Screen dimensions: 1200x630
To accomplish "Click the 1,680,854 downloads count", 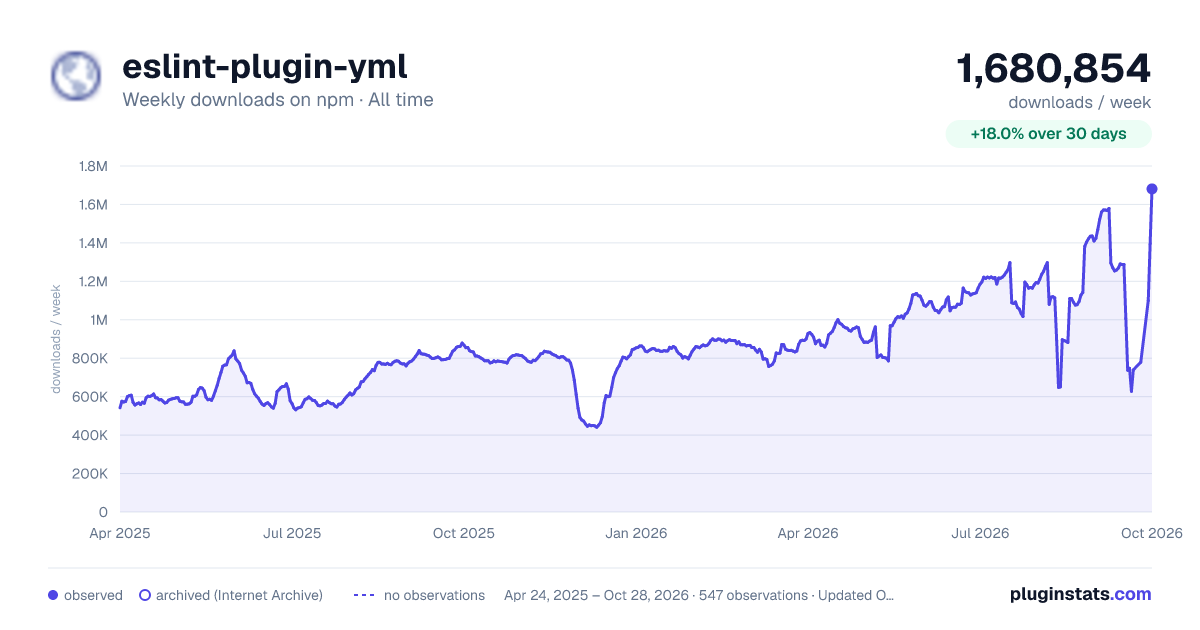I will coord(1054,69).
